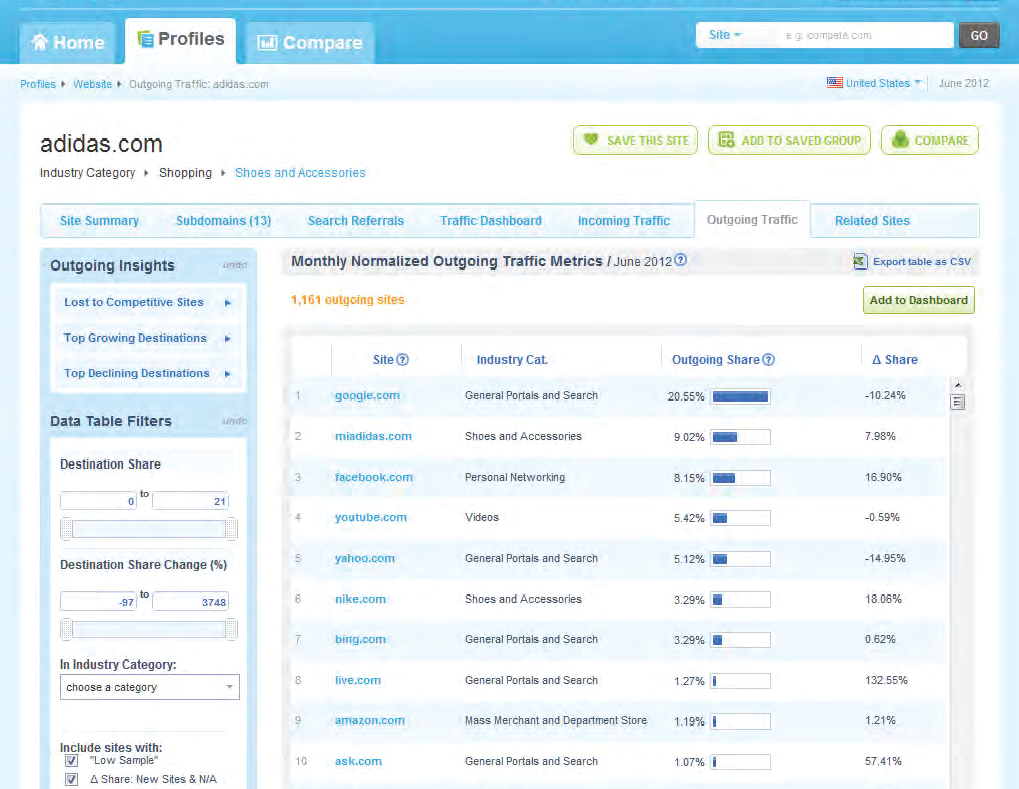This screenshot has width=1019, height=789.
Task: Open help icon next to Outgoing Share
Action: click(768, 359)
